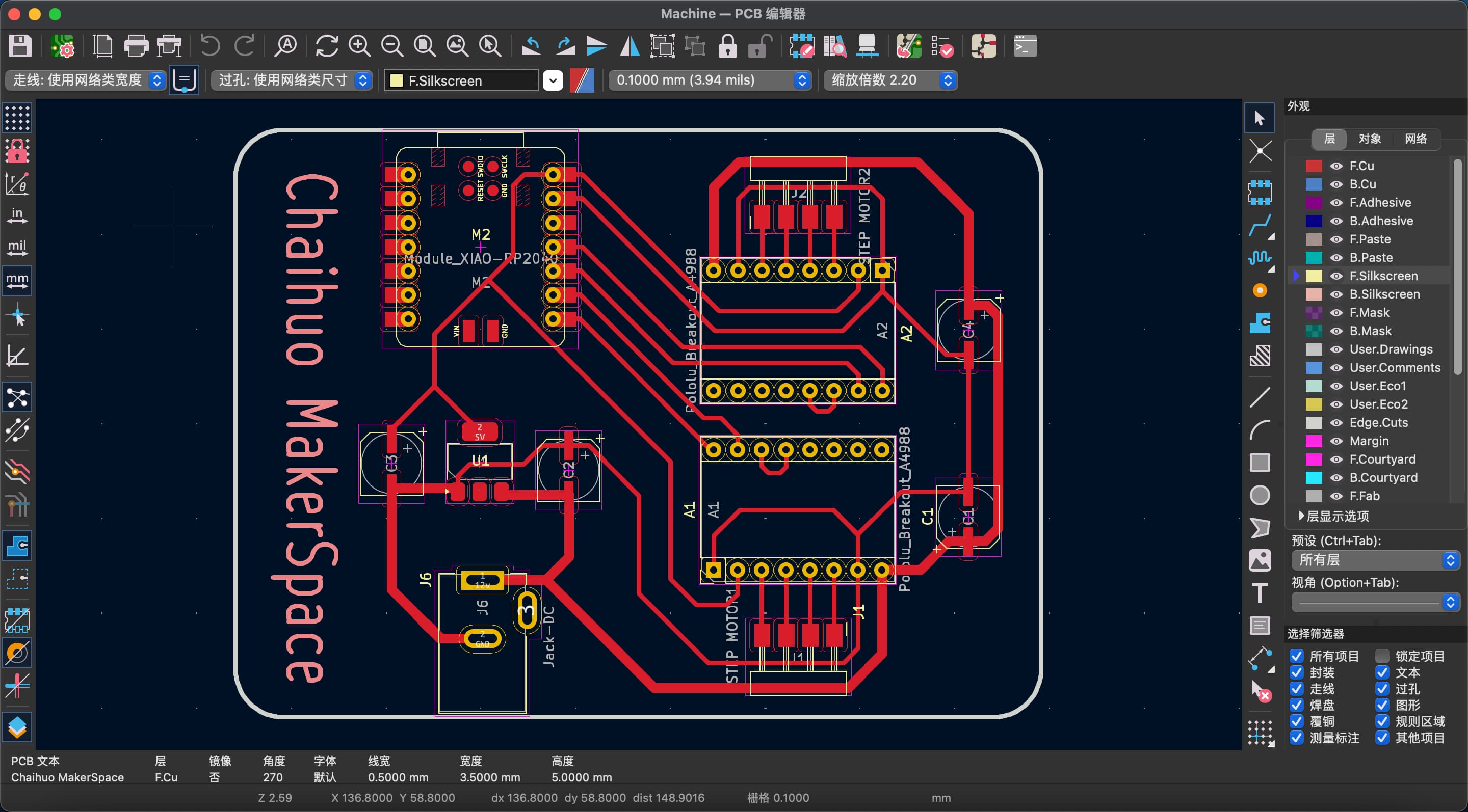Select the arrow selection tool
1468x812 pixels.
(x=1260, y=118)
